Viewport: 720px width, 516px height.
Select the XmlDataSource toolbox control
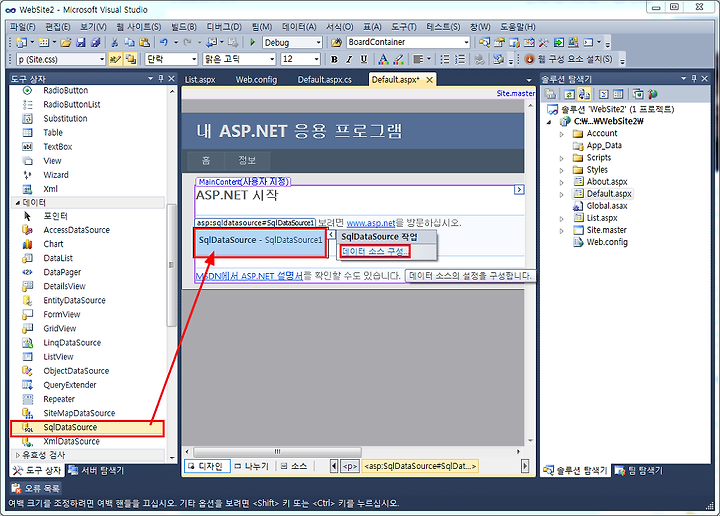[x=87, y=441]
